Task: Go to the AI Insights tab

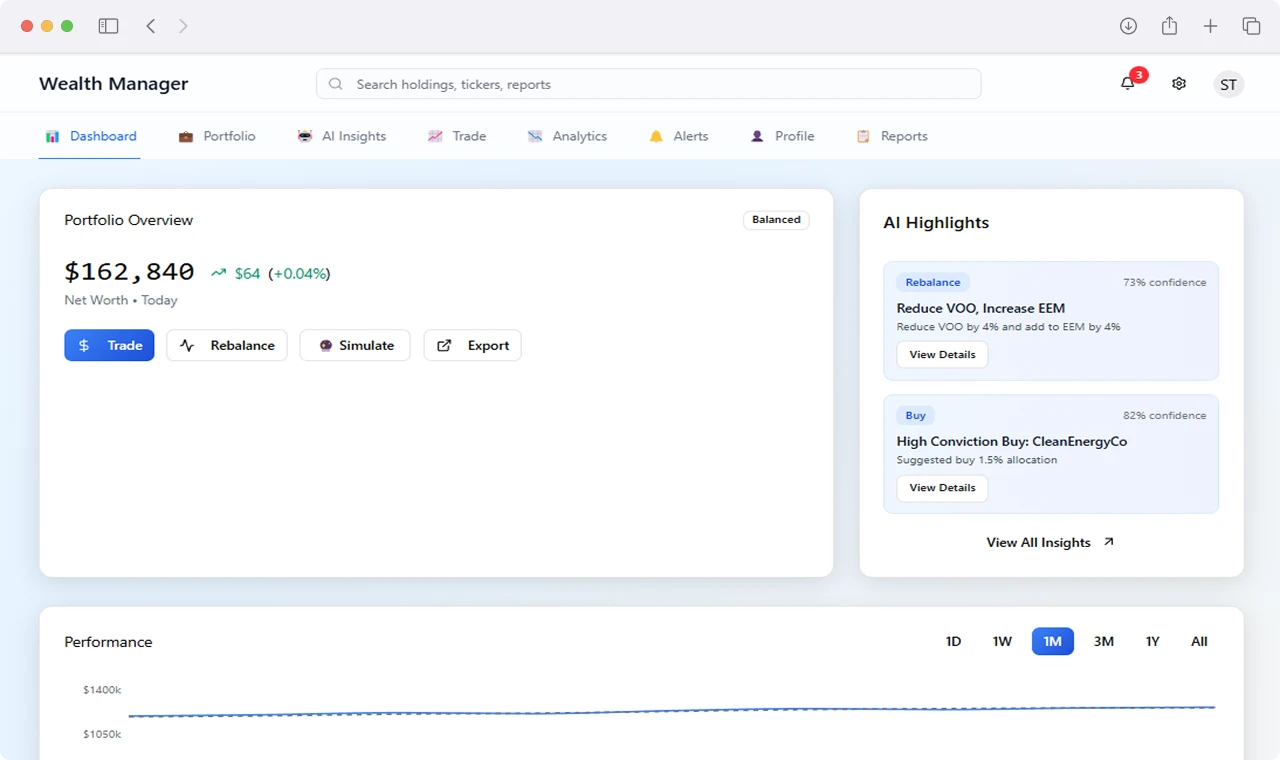Action: coord(341,136)
